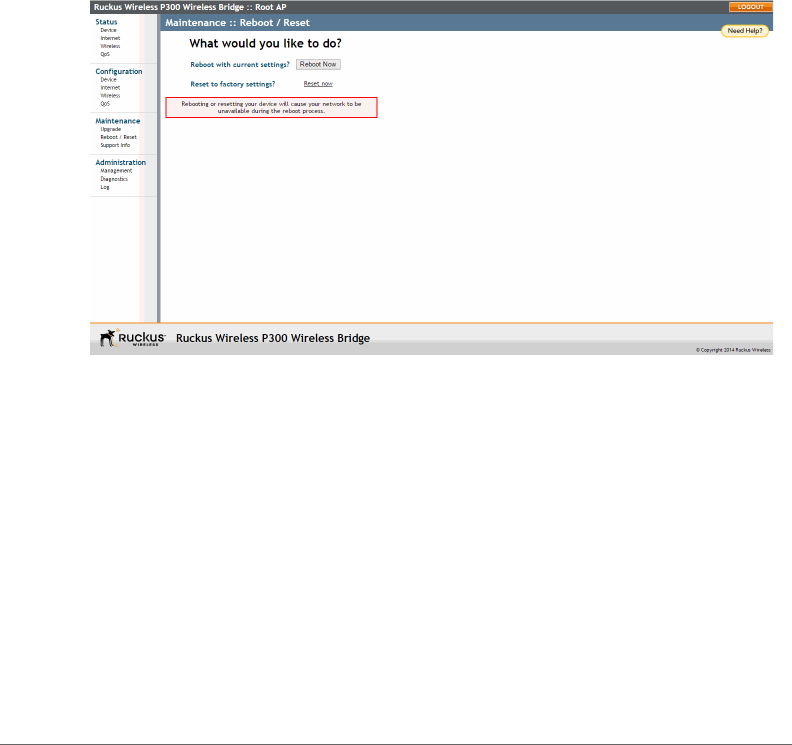Click footer text 'Ruckus Wireless P300 Wireless Bridge'

coord(273,338)
